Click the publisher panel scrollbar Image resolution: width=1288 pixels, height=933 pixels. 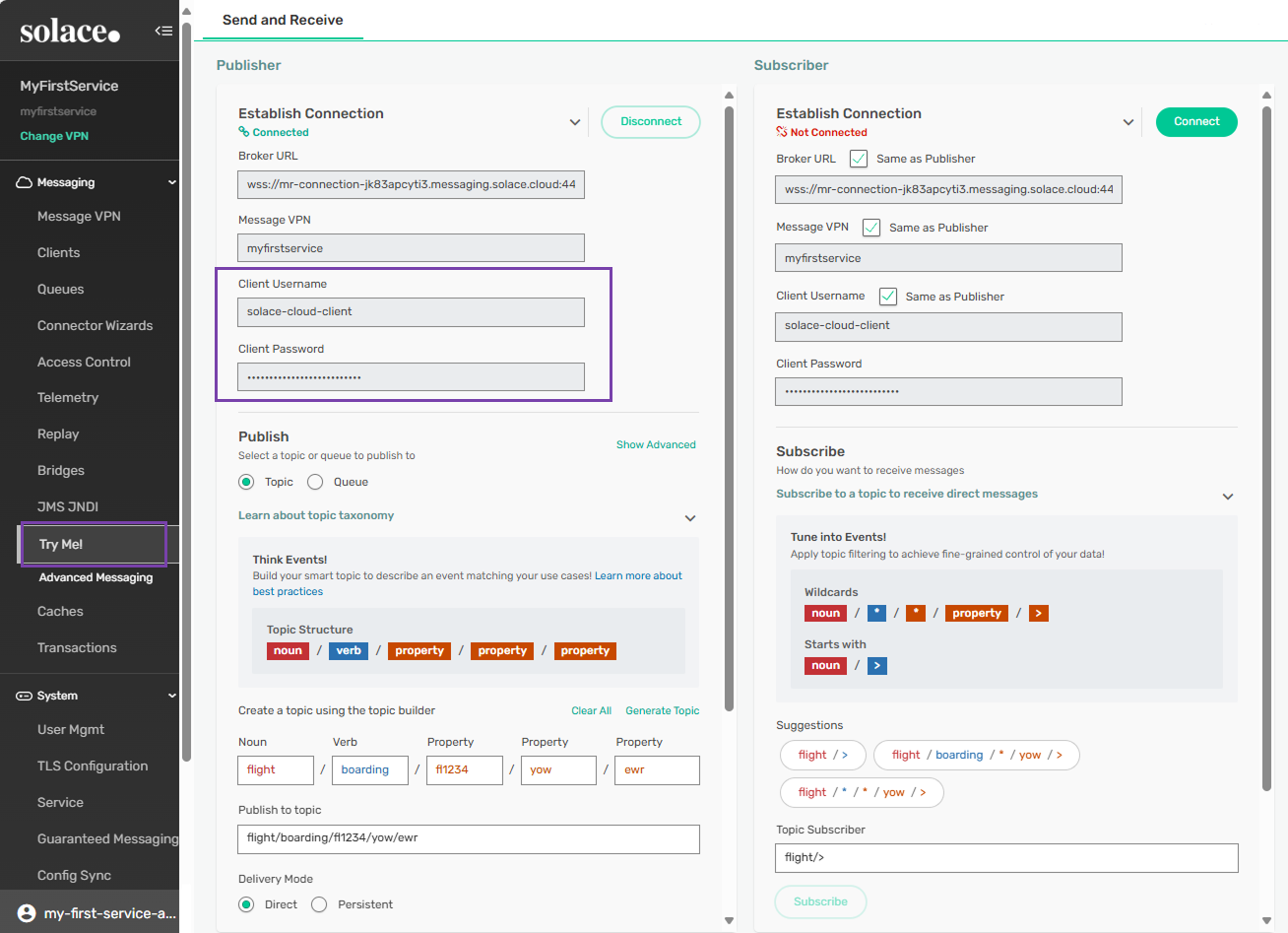[x=729, y=394]
